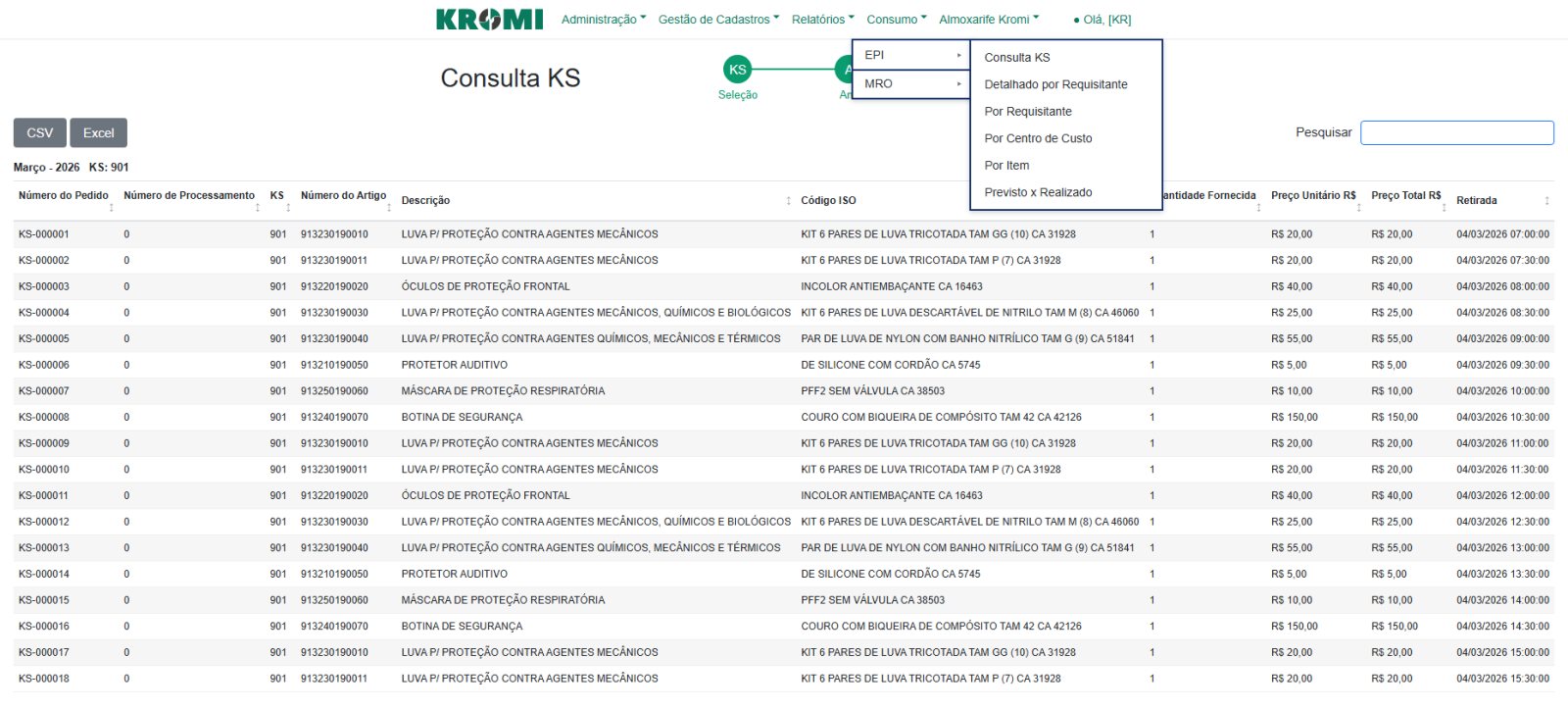
Task: Export the table as CSV
Action: pyautogui.click(x=40, y=132)
